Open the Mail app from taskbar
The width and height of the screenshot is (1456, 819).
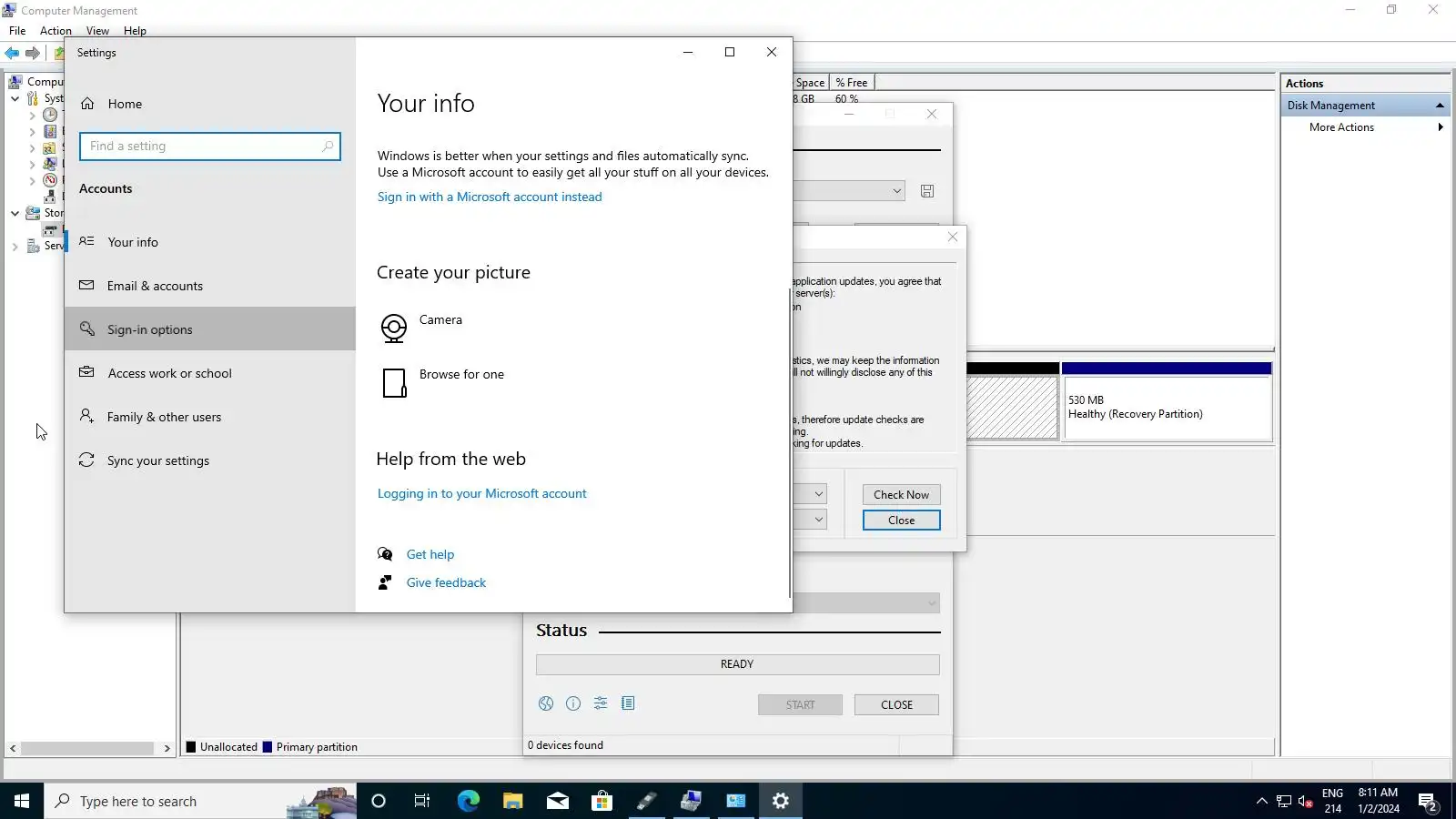[557, 801]
